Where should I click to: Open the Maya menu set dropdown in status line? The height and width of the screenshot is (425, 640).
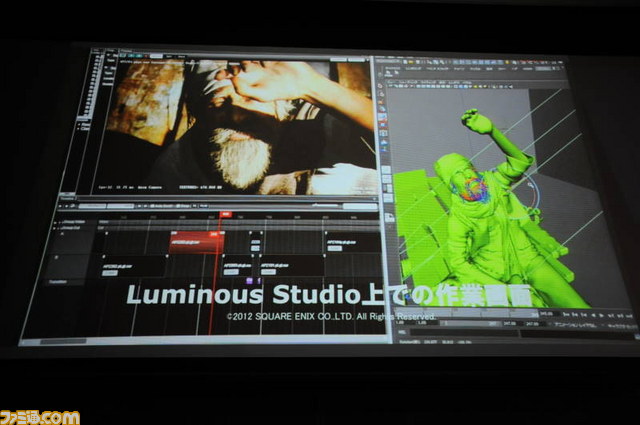tap(389, 61)
